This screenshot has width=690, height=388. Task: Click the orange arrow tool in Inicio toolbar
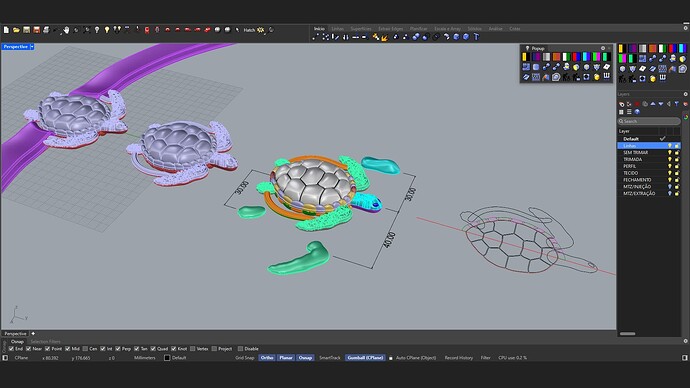click(x=384, y=37)
